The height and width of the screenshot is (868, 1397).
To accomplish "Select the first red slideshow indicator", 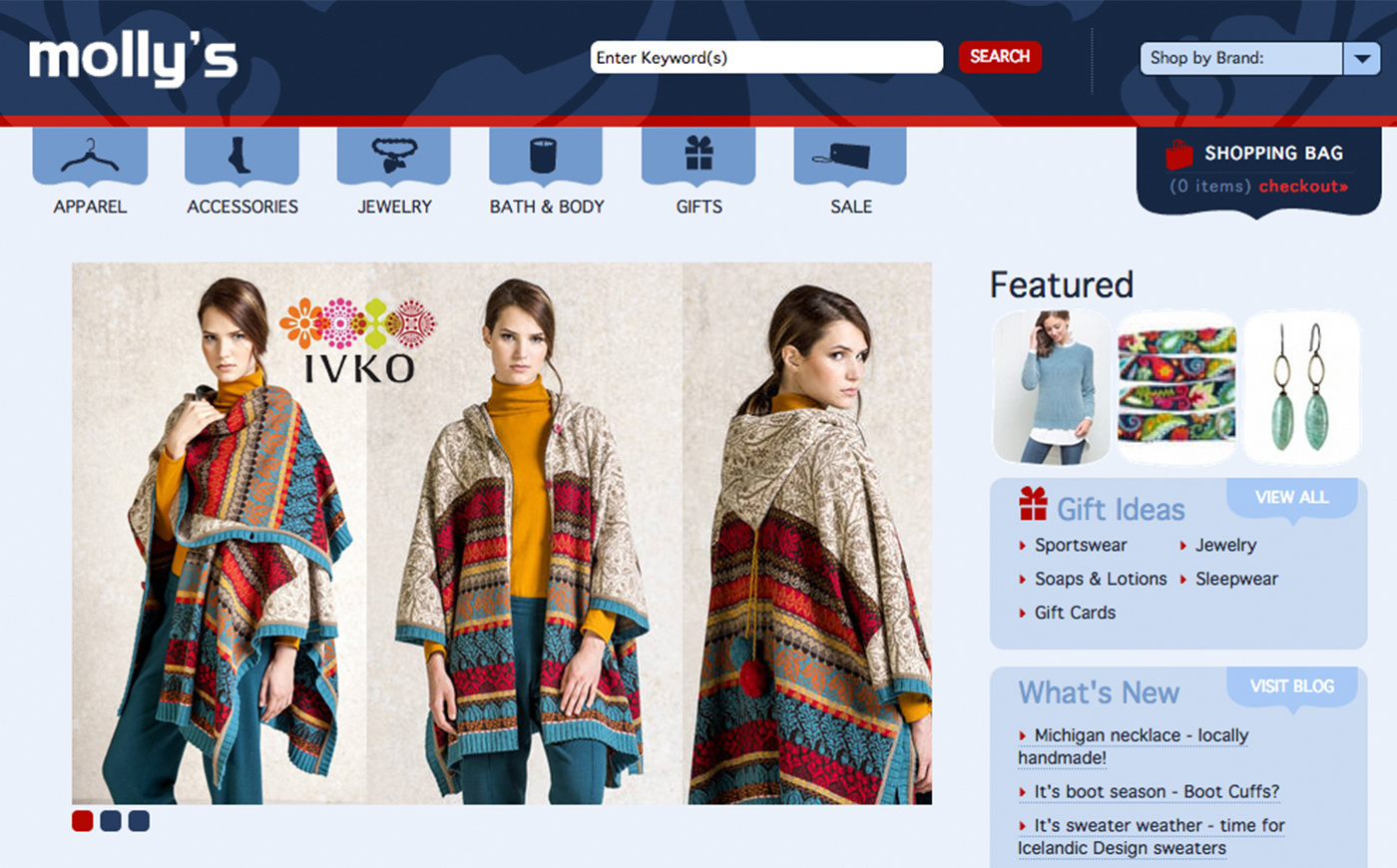I will [83, 821].
